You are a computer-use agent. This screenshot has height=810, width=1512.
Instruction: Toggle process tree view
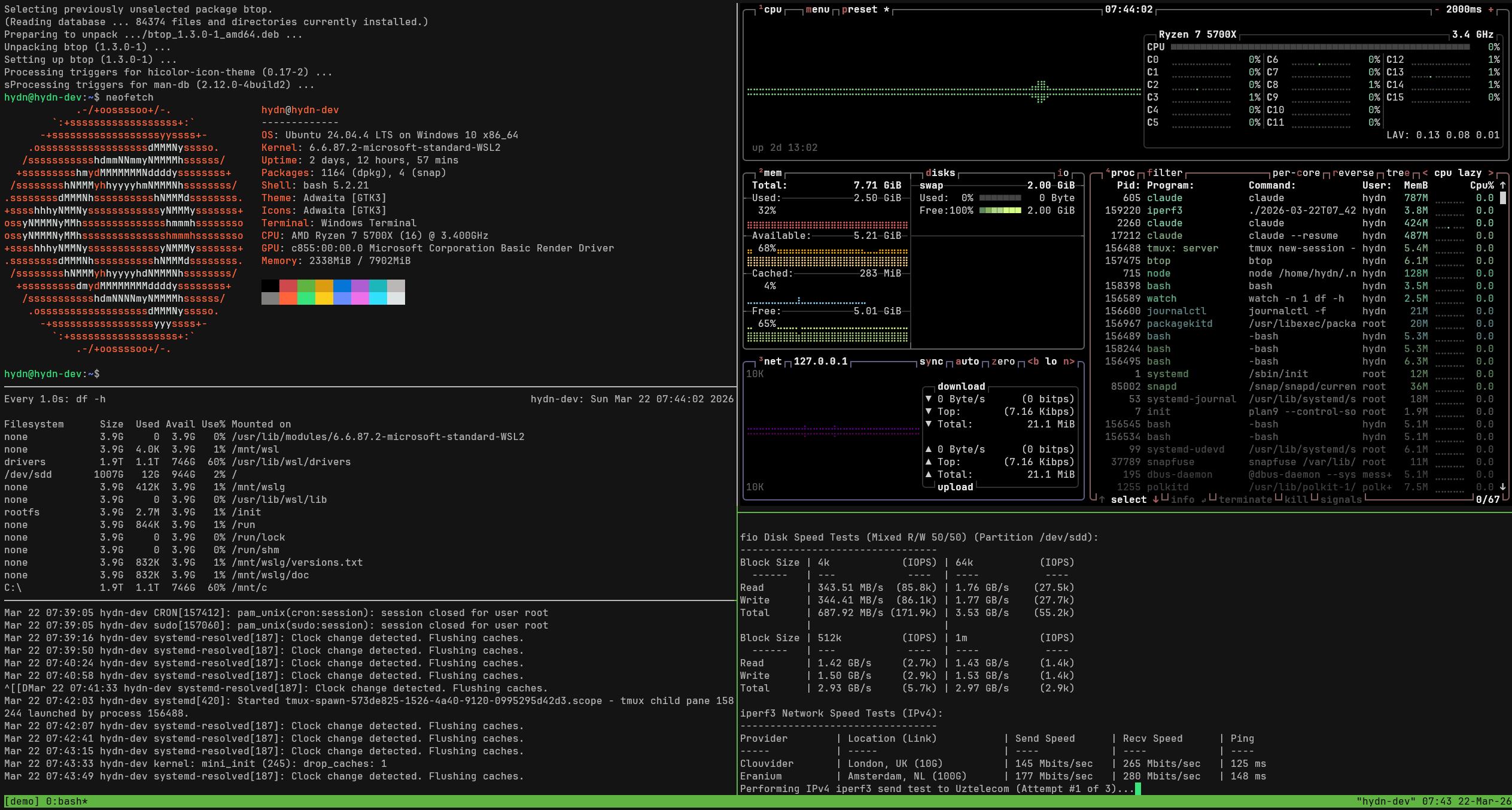click(1398, 173)
